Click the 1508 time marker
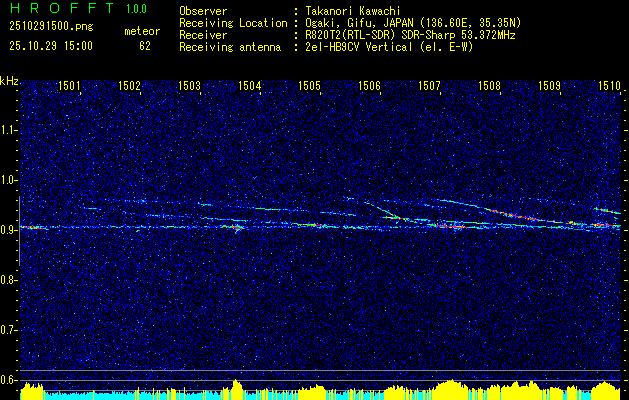The image size is (629, 400). [x=490, y=85]
